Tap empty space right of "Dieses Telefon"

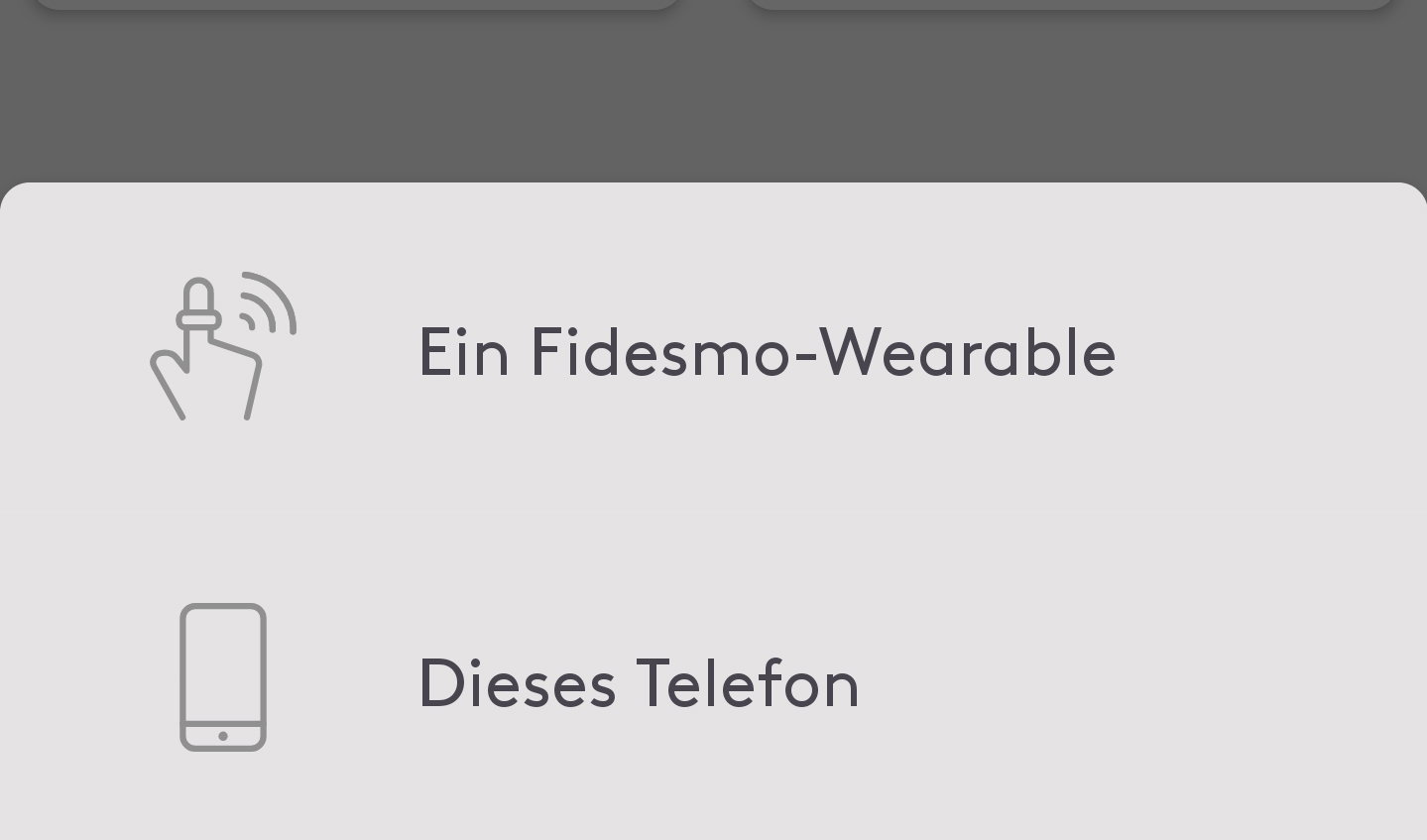(1140, 683)
